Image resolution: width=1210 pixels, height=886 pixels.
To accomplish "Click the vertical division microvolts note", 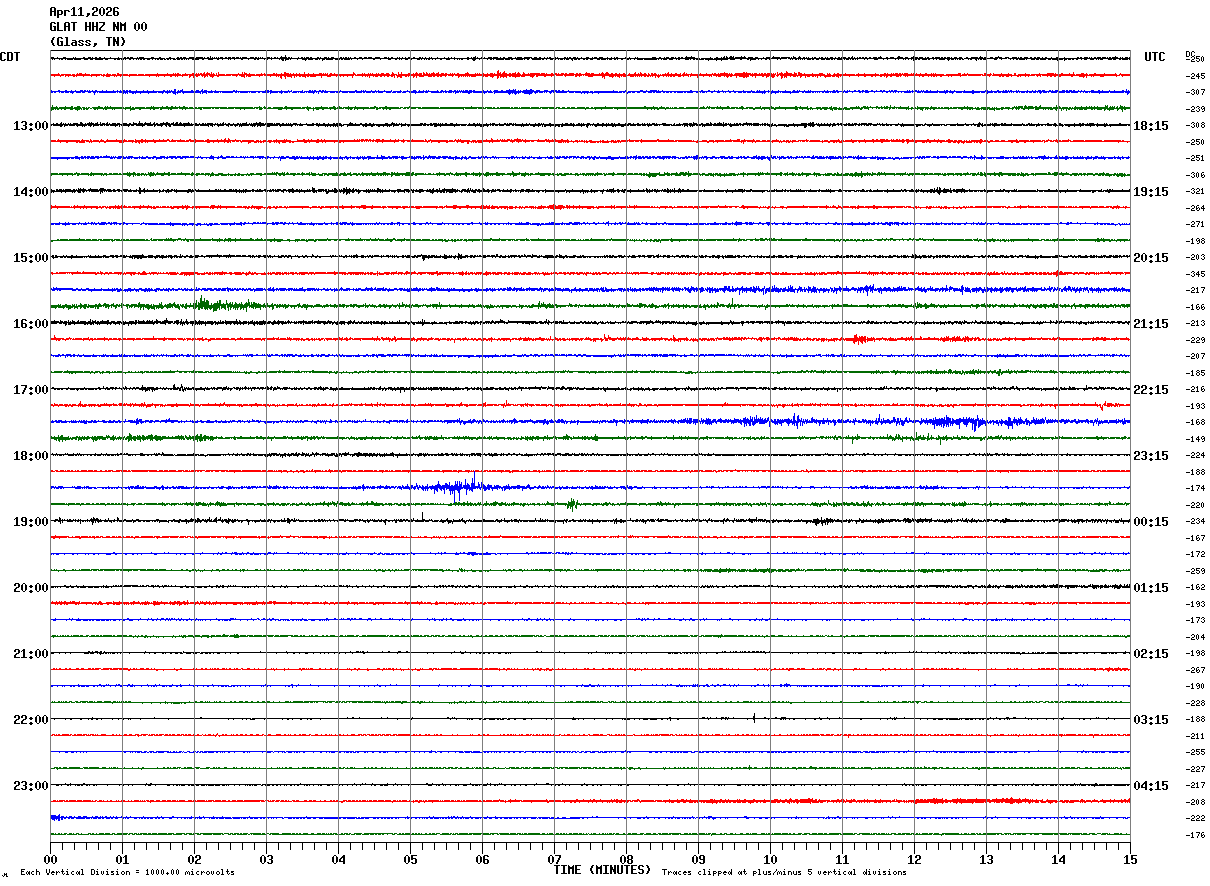I will pos(127,873).
